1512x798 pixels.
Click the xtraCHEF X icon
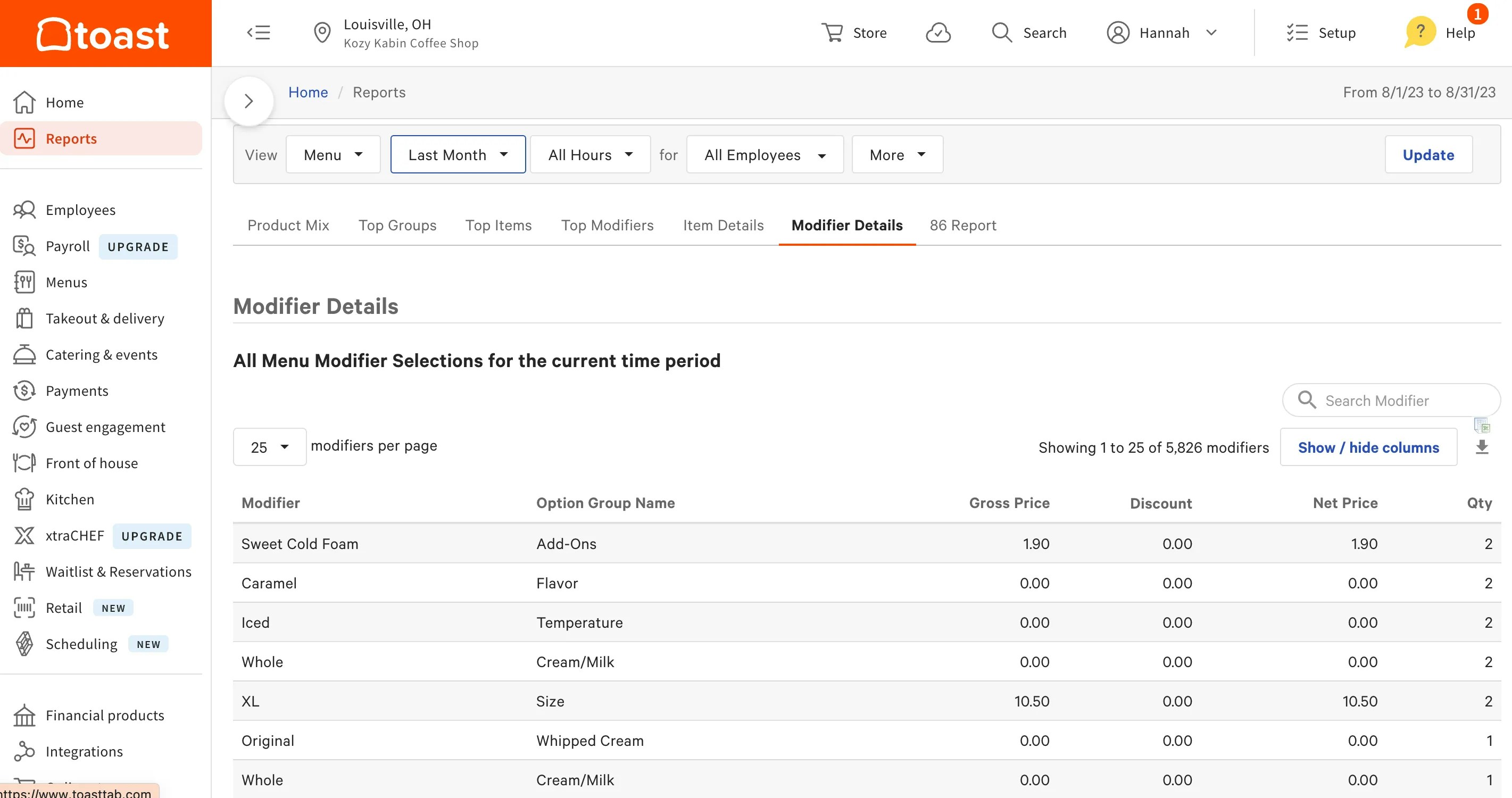24,536
